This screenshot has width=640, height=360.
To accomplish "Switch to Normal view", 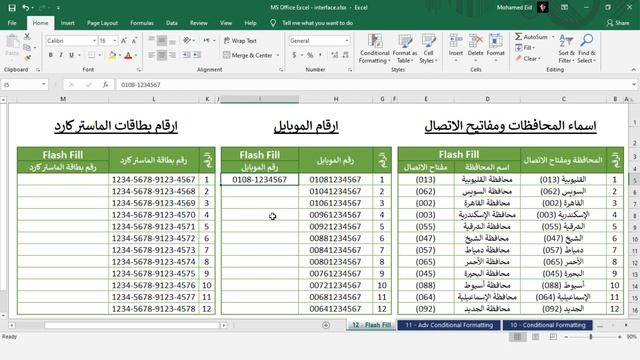I will point(517,337).
